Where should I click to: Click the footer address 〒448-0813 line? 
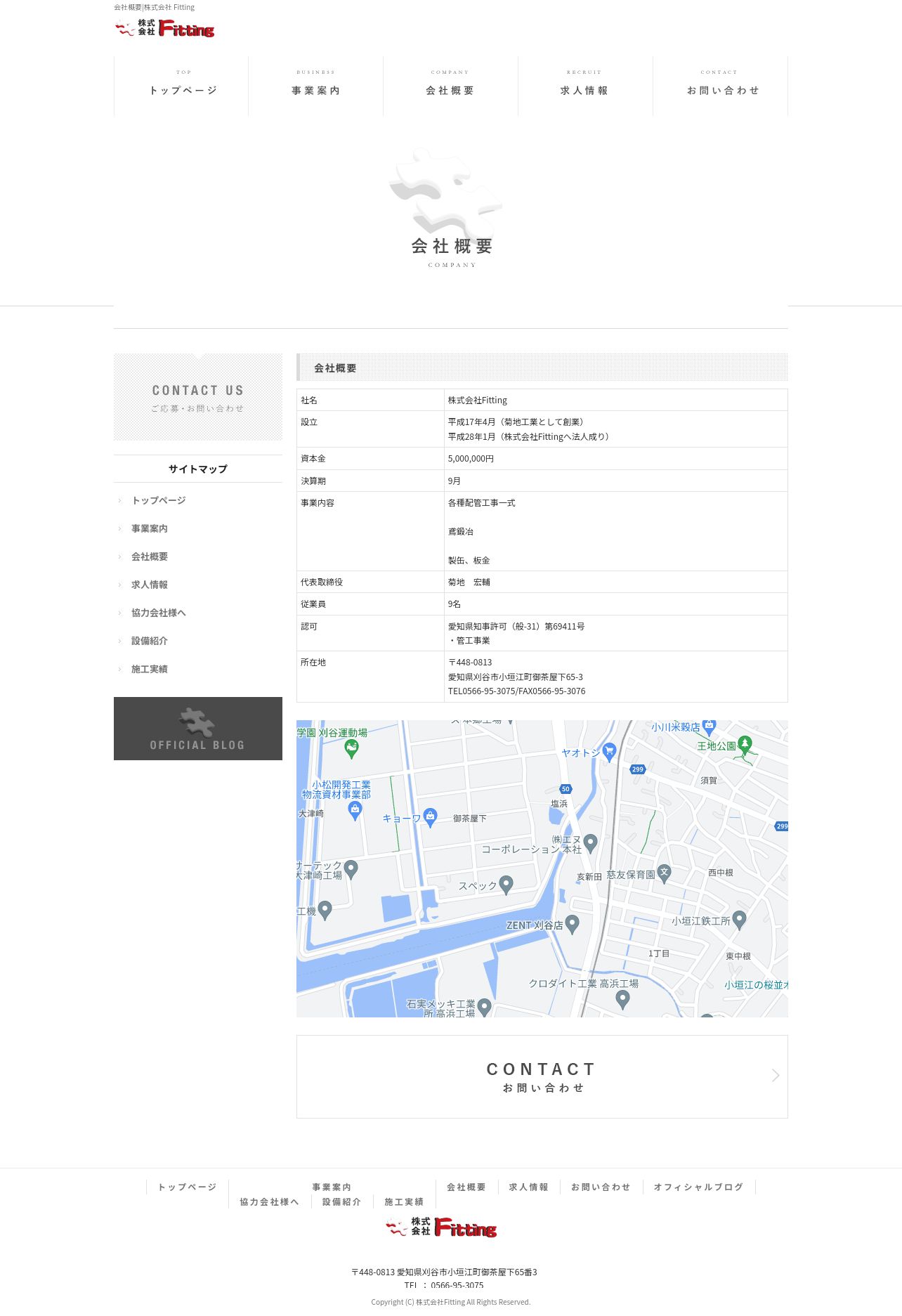tap(444, 1272)
